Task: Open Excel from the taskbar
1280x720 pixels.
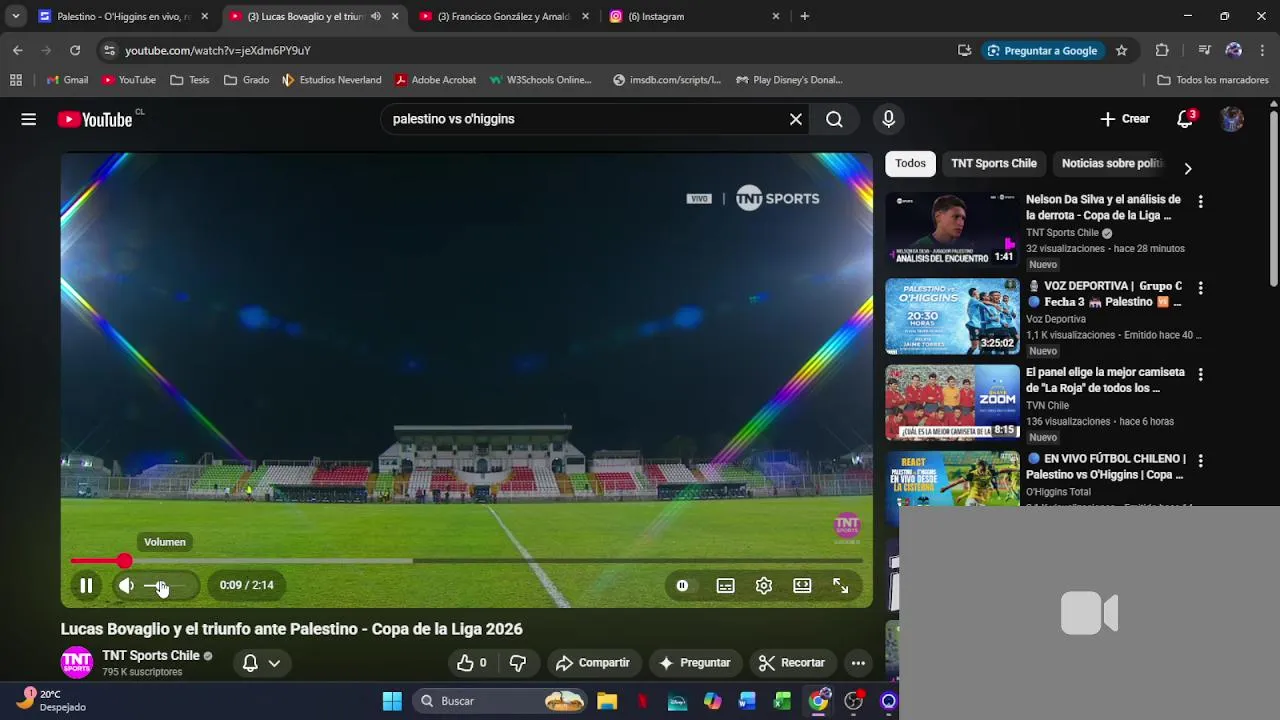Action: [782, 701]
